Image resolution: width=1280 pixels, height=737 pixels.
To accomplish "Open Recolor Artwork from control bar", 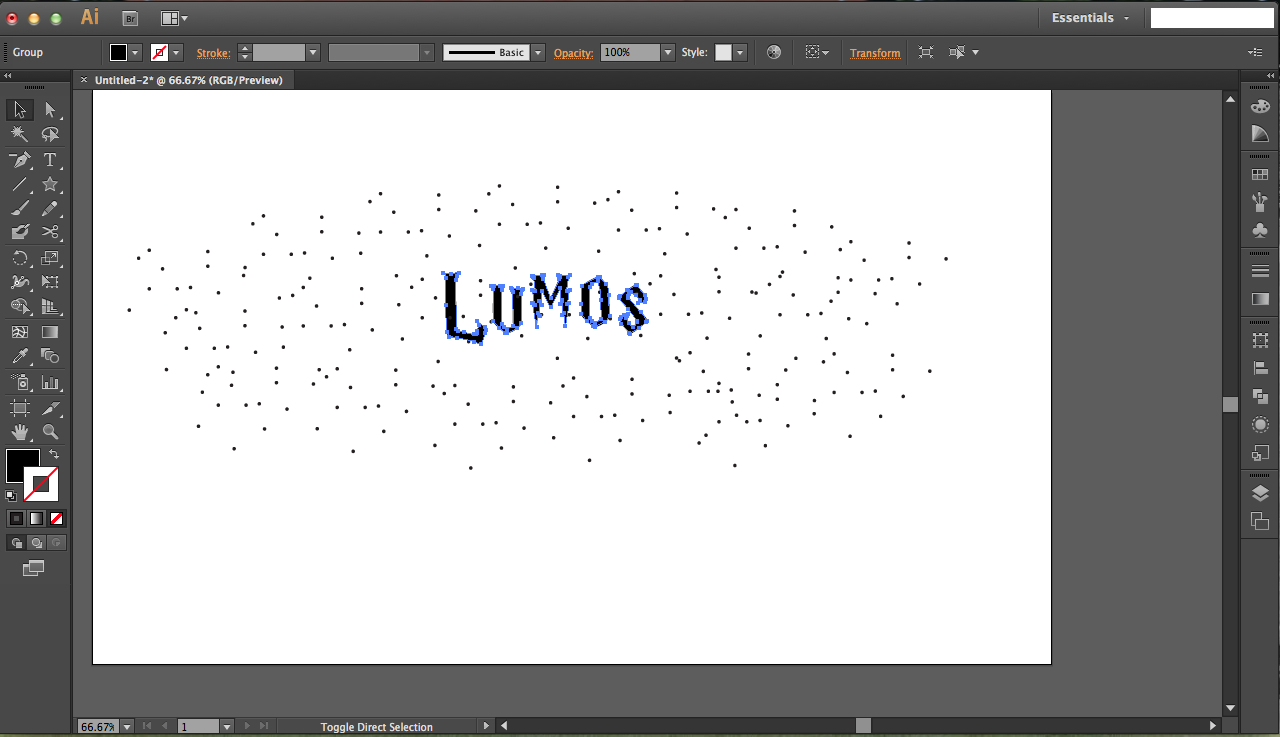I will pos(773,52).
